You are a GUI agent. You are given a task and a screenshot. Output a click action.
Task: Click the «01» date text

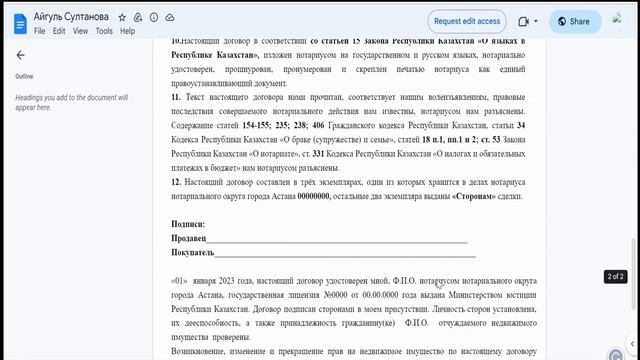(179, 281)
